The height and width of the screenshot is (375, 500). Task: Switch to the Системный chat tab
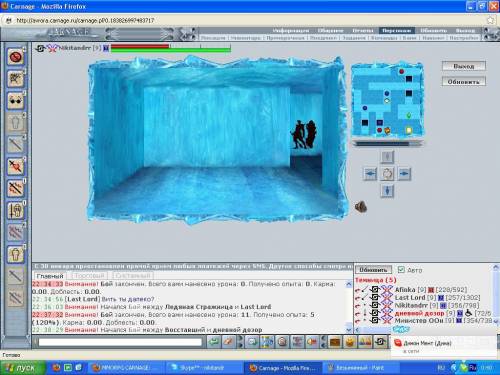click(133, 276)
